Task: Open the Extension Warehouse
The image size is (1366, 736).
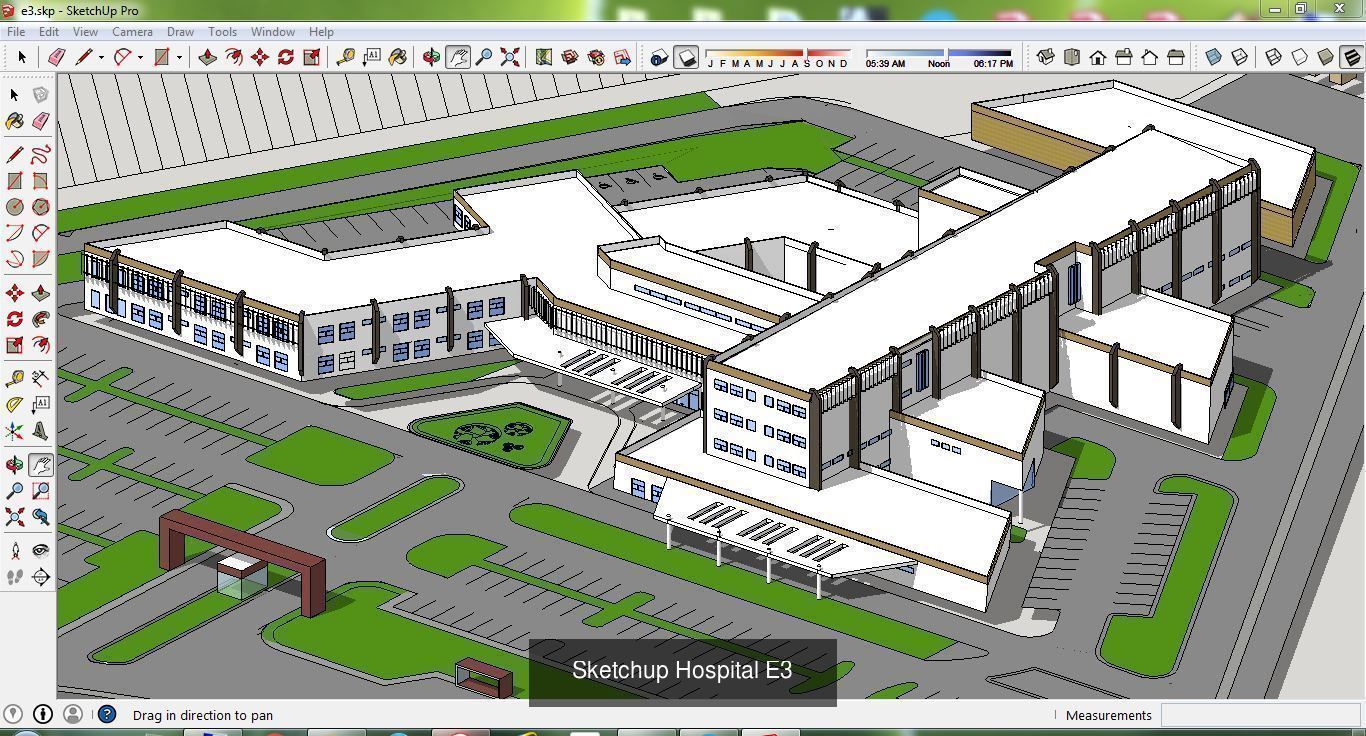Action: (x=596, y=57)
